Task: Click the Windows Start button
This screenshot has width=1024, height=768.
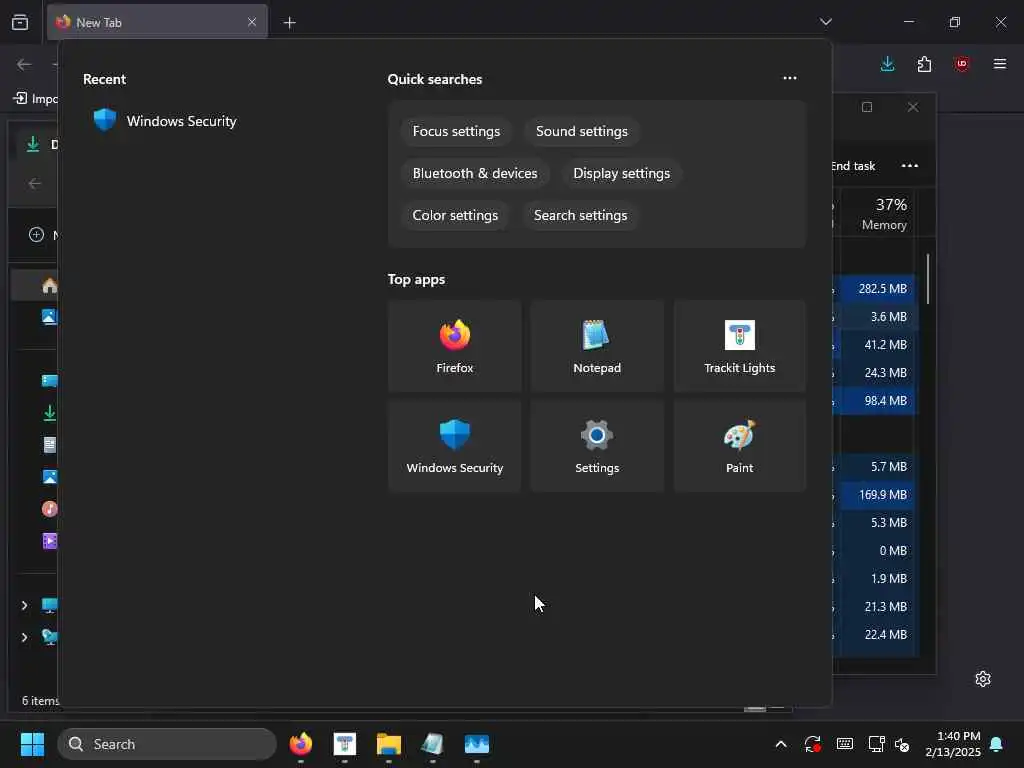Action: (x=32, y=744)
